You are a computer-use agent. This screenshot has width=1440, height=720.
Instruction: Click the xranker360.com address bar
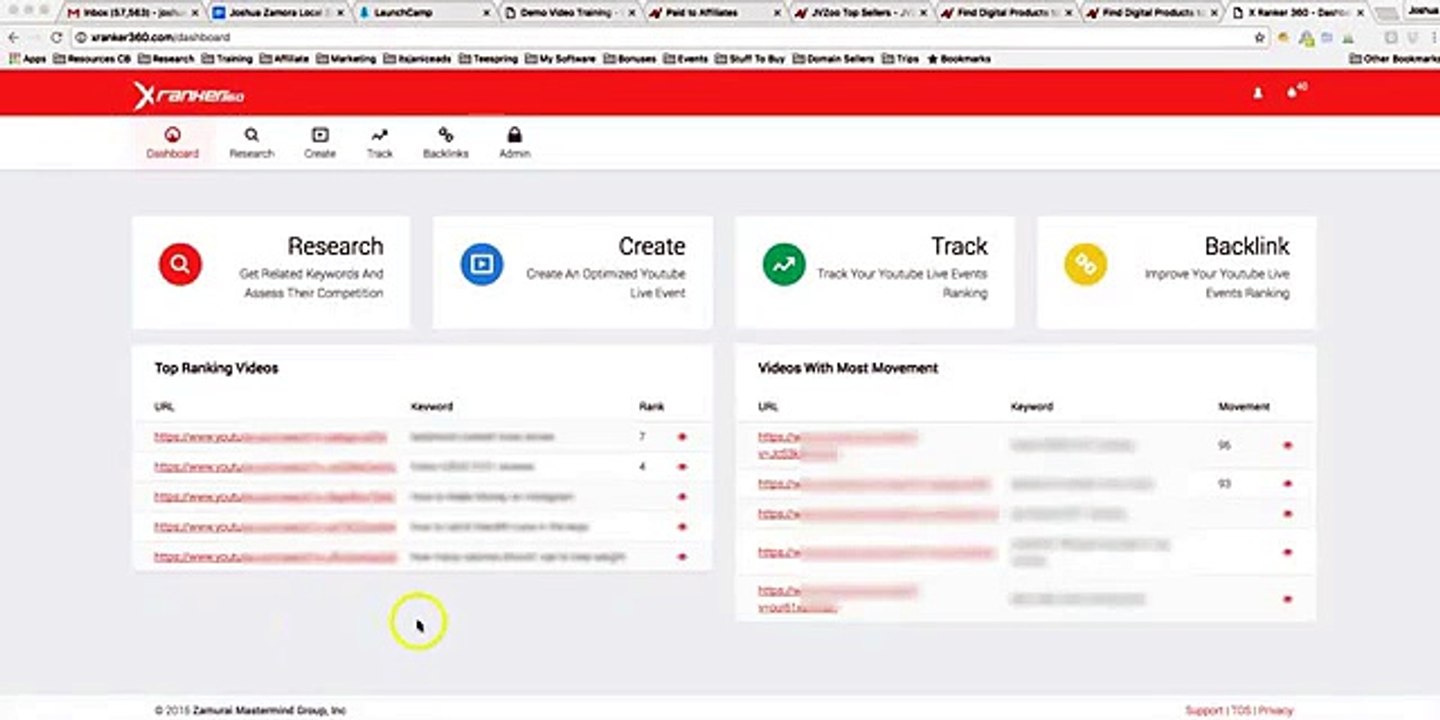point(660,37)
